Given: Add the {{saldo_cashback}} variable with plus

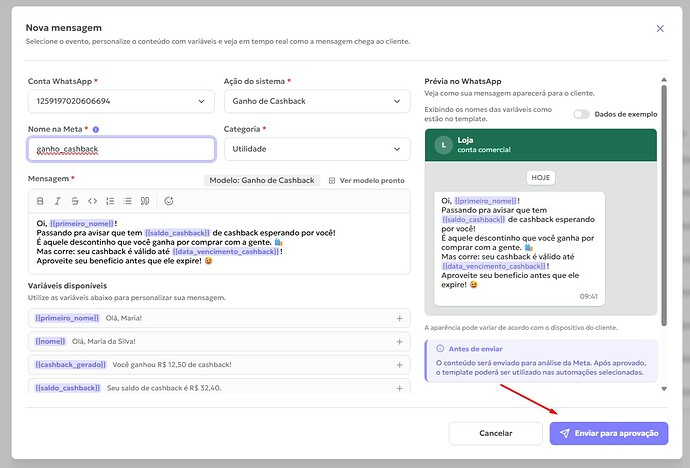Looking at the screenshot, I should pos(400,388).
